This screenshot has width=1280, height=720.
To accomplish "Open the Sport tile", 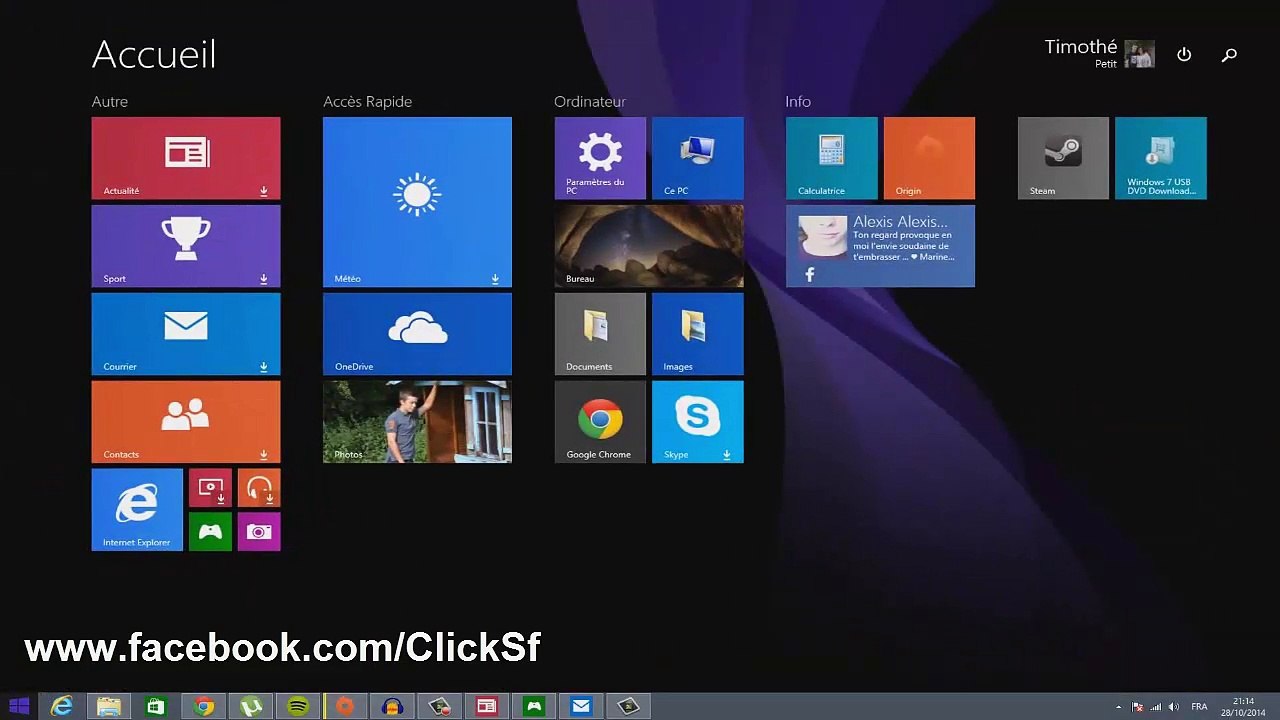I will point(186,246).
